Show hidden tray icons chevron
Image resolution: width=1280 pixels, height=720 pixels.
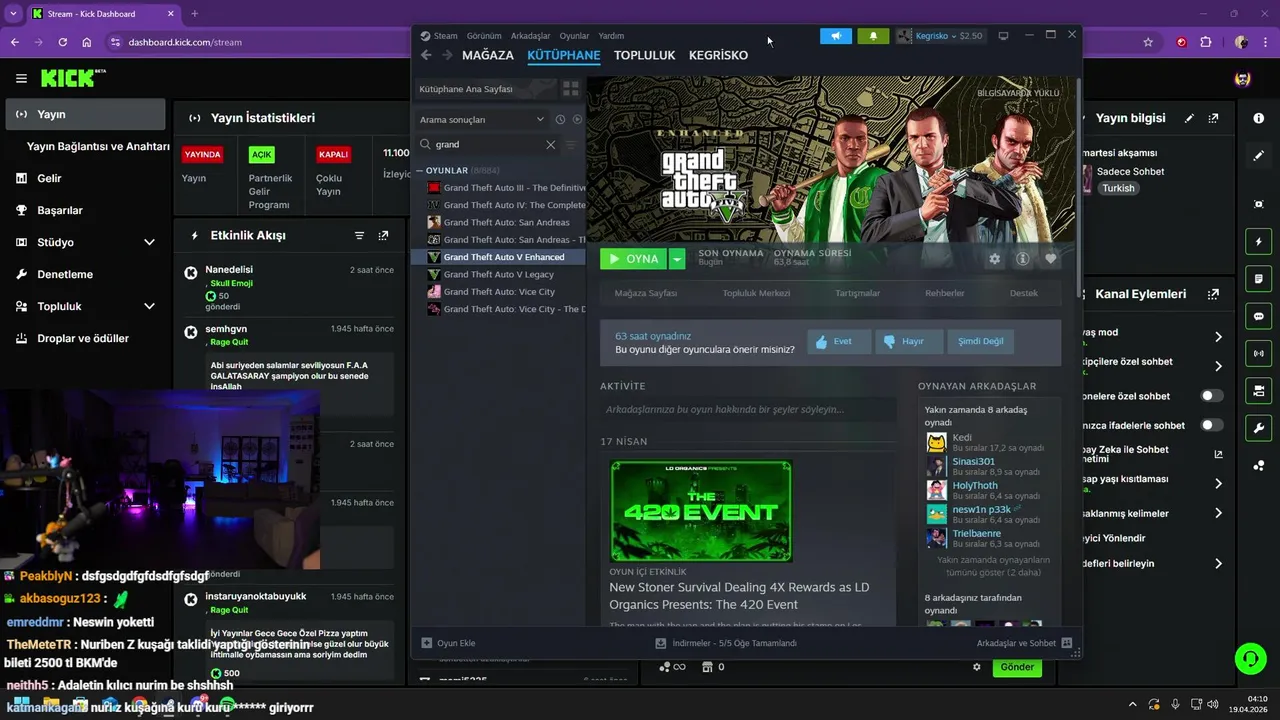[x=1133, y=705]
